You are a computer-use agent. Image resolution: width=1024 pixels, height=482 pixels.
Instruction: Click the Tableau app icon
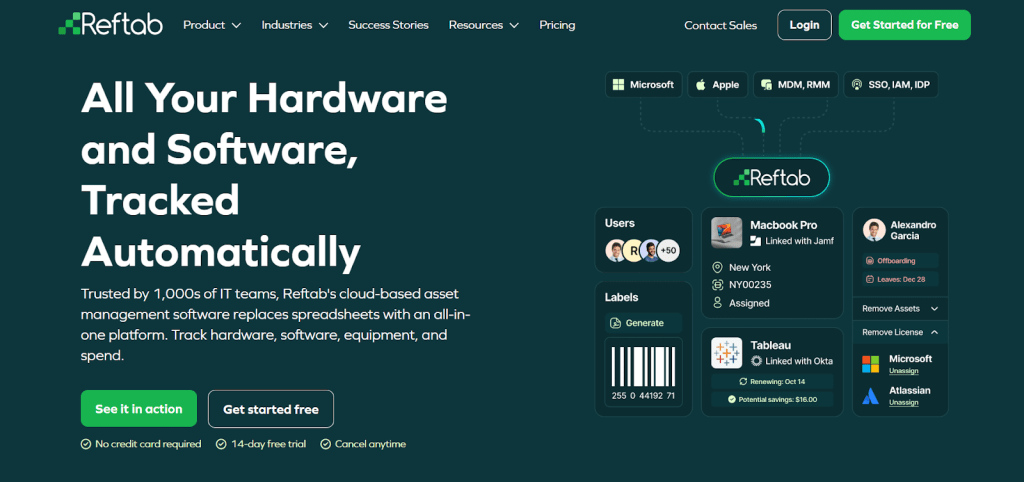tap(726, 353)
